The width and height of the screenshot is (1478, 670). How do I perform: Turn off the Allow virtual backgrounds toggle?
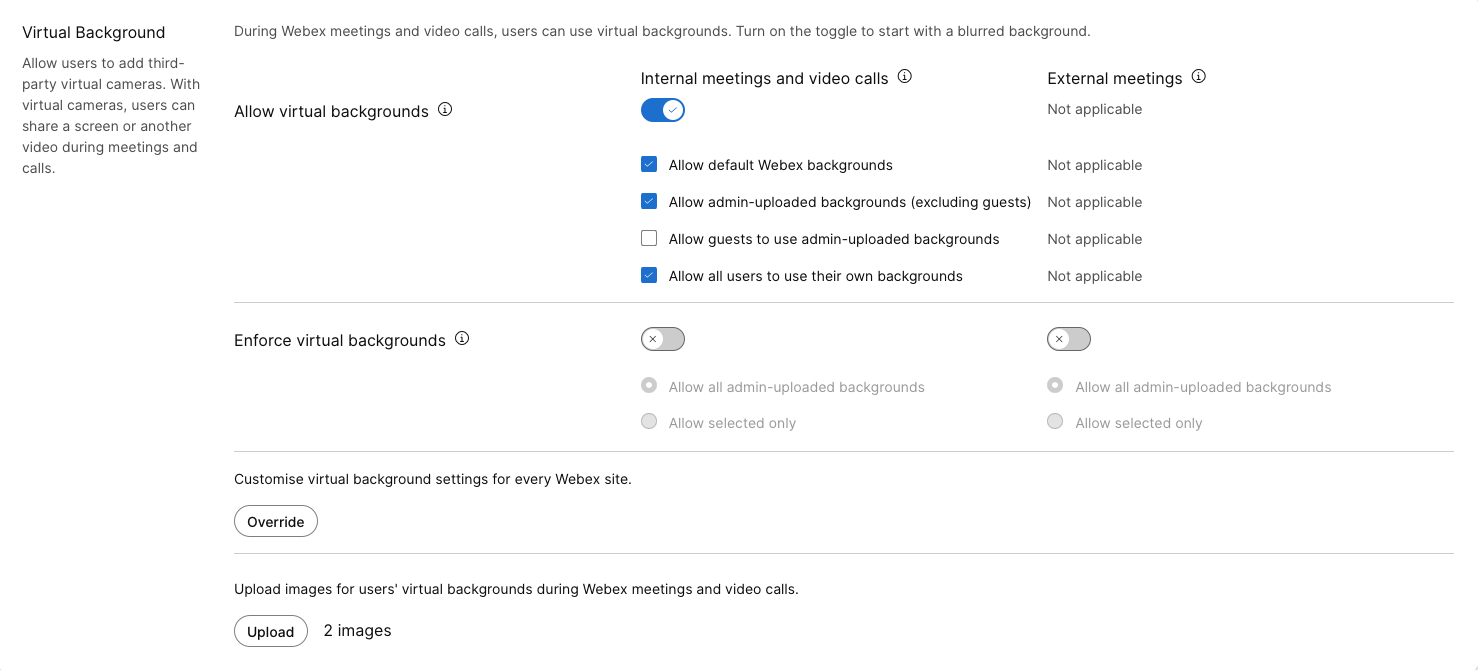pos(662,110)
